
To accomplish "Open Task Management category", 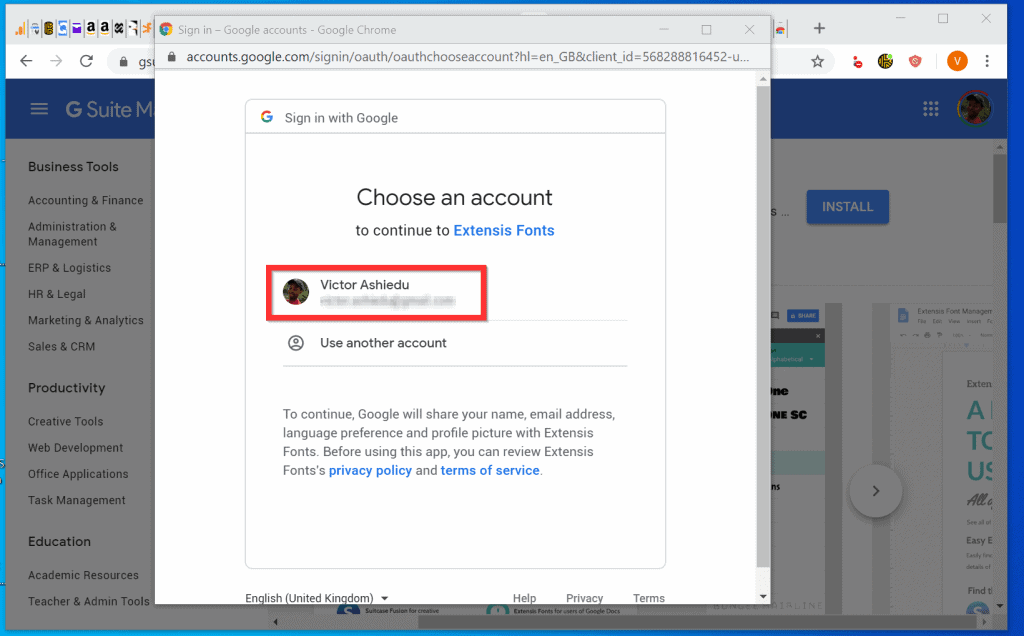I will tap(76, 500).
